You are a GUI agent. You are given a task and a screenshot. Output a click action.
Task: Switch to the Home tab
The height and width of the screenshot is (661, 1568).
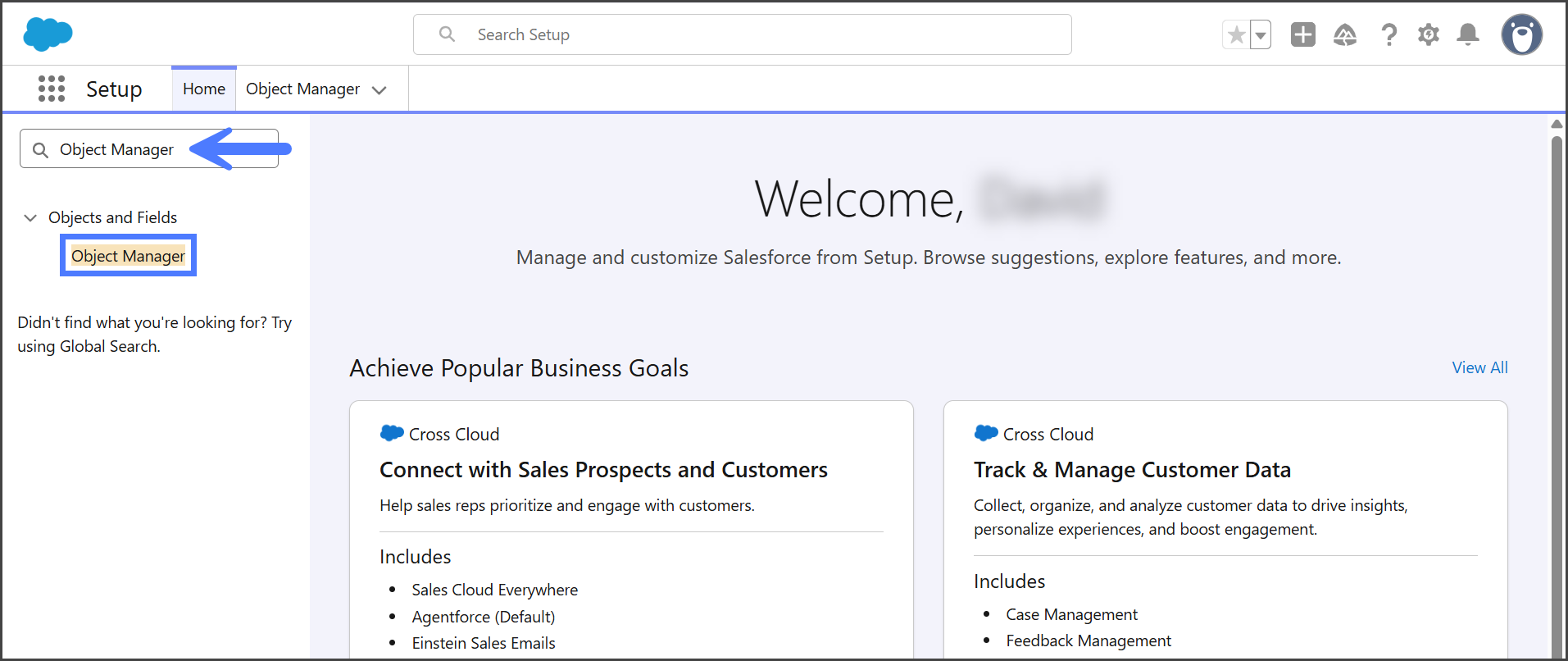[203, 89]
